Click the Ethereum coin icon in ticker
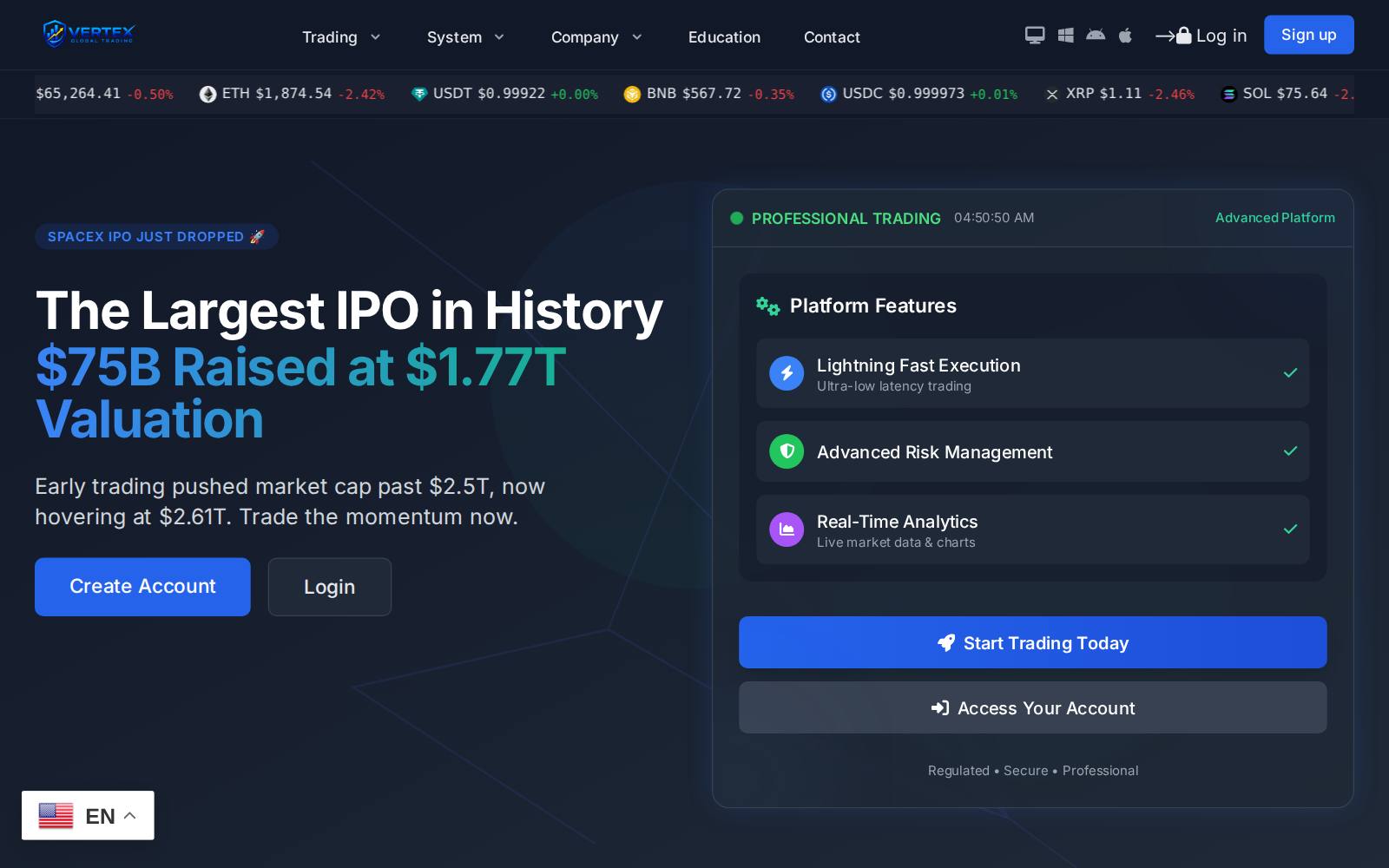Viewport: 1389px width, 868px height. click(207, 94)
